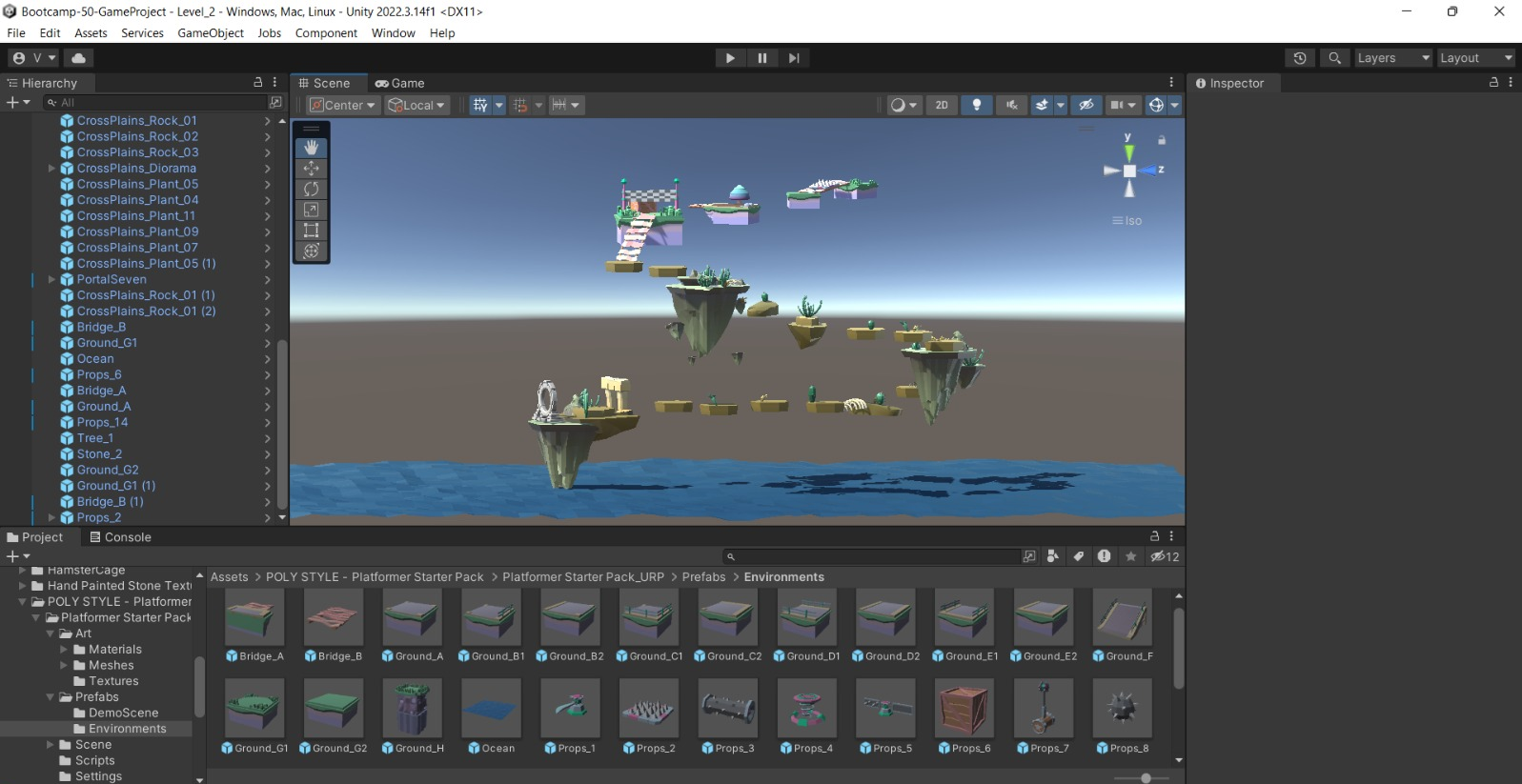Open Undo History
Viewport: 1522px width, 784px height.
click(x=1300, y=58)
